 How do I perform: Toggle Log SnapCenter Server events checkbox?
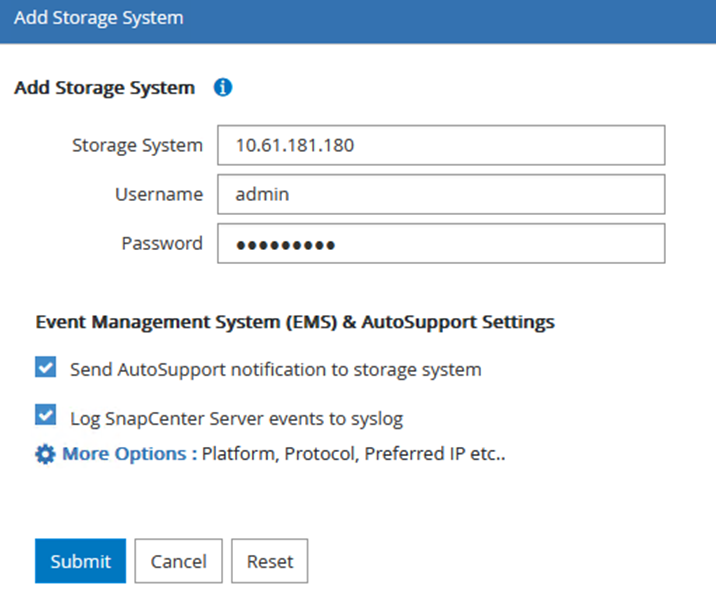[45, 415]
